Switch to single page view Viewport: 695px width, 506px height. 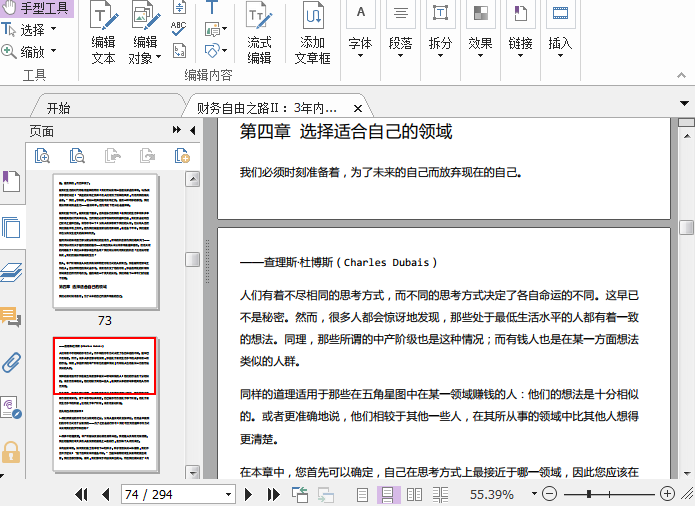tap(363, 494)
